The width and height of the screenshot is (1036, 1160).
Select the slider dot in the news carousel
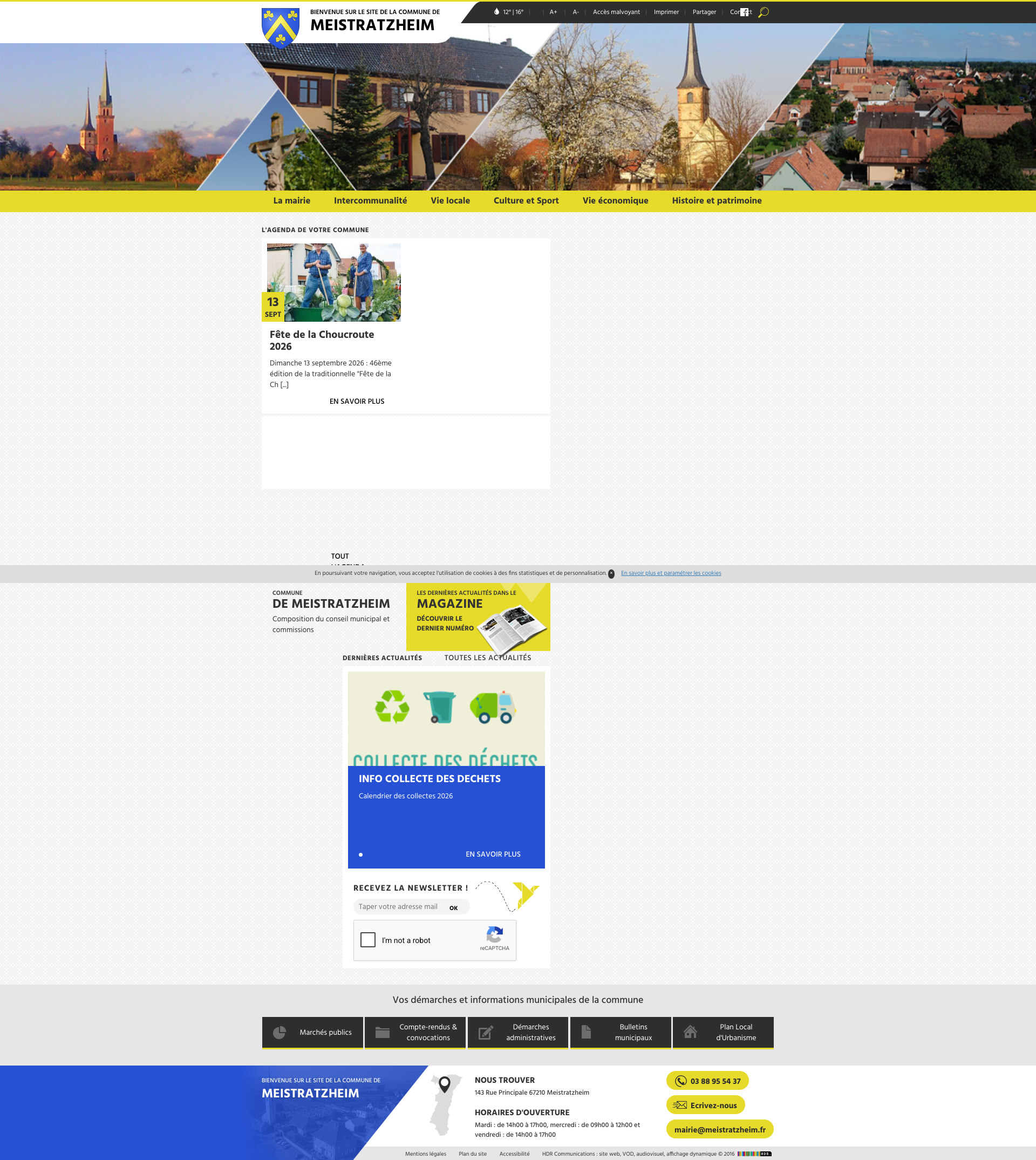click(361, 855)
